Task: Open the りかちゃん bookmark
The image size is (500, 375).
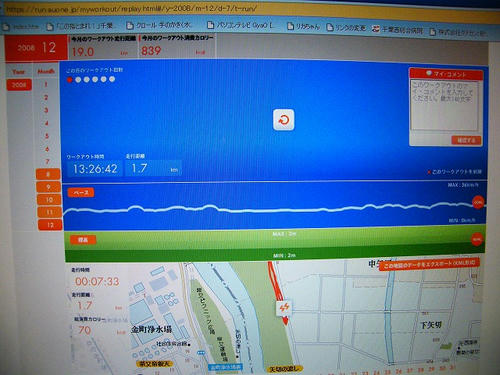Action: (304, 26)
